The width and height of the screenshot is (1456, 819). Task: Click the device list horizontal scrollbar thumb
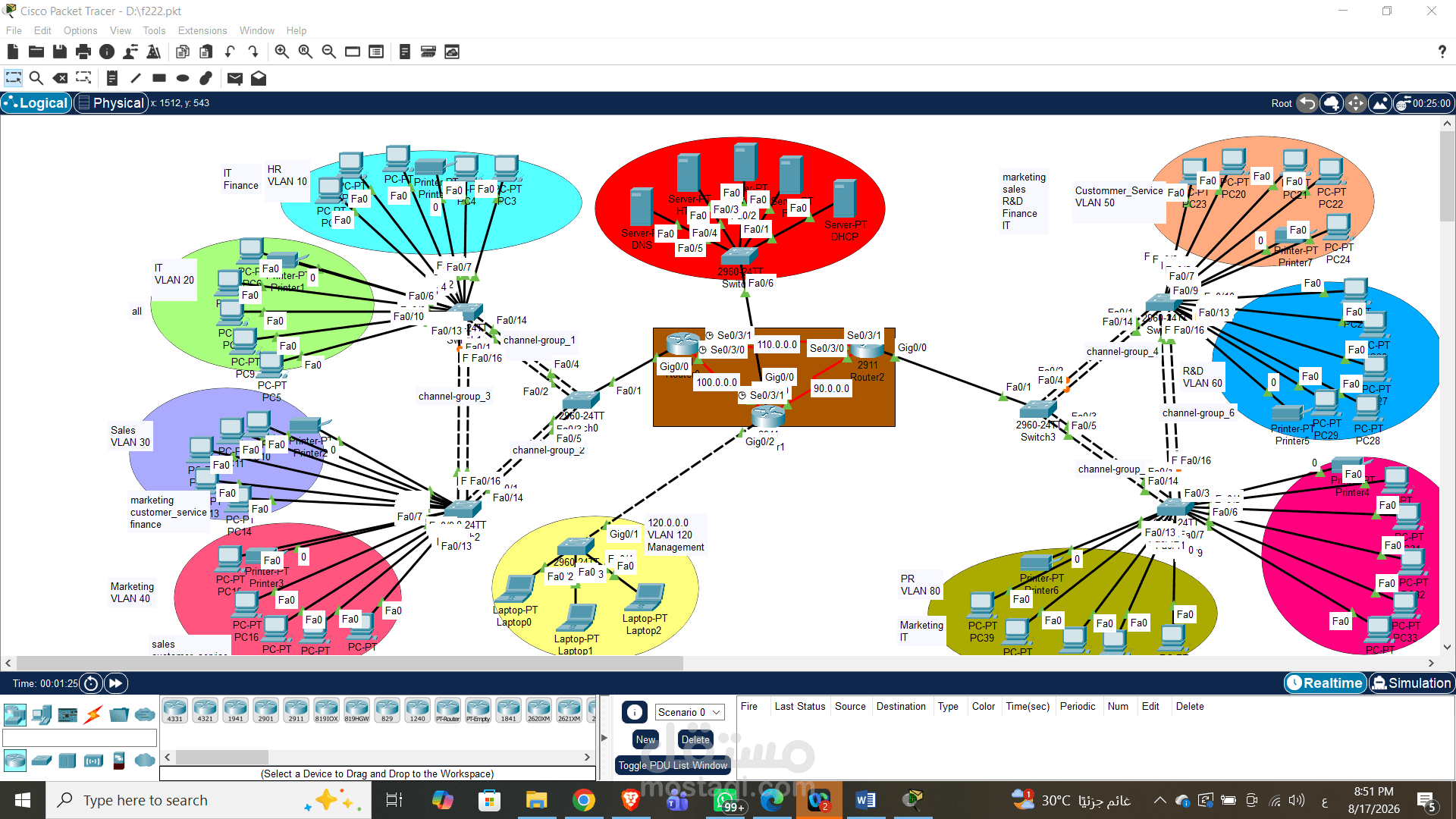[x=221, y=757]
